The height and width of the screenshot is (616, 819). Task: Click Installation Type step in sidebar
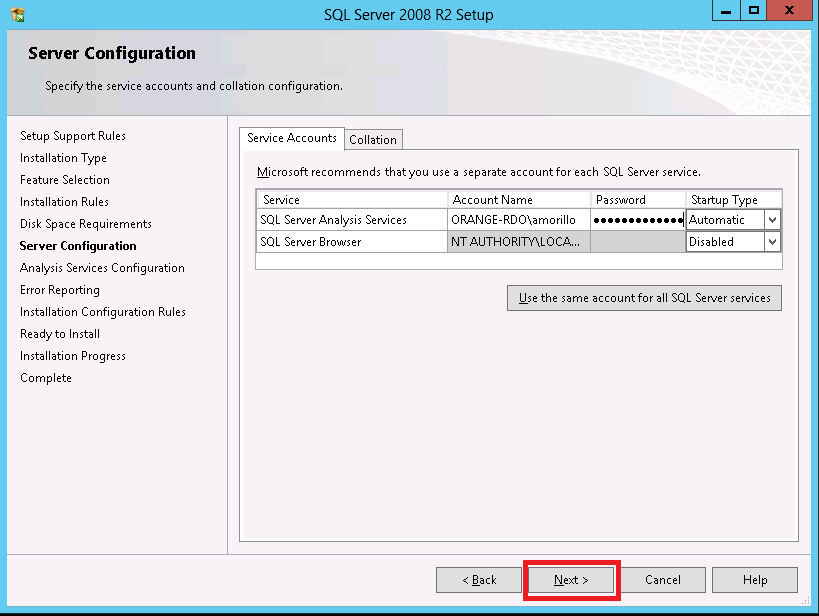[x=63, y=158]
